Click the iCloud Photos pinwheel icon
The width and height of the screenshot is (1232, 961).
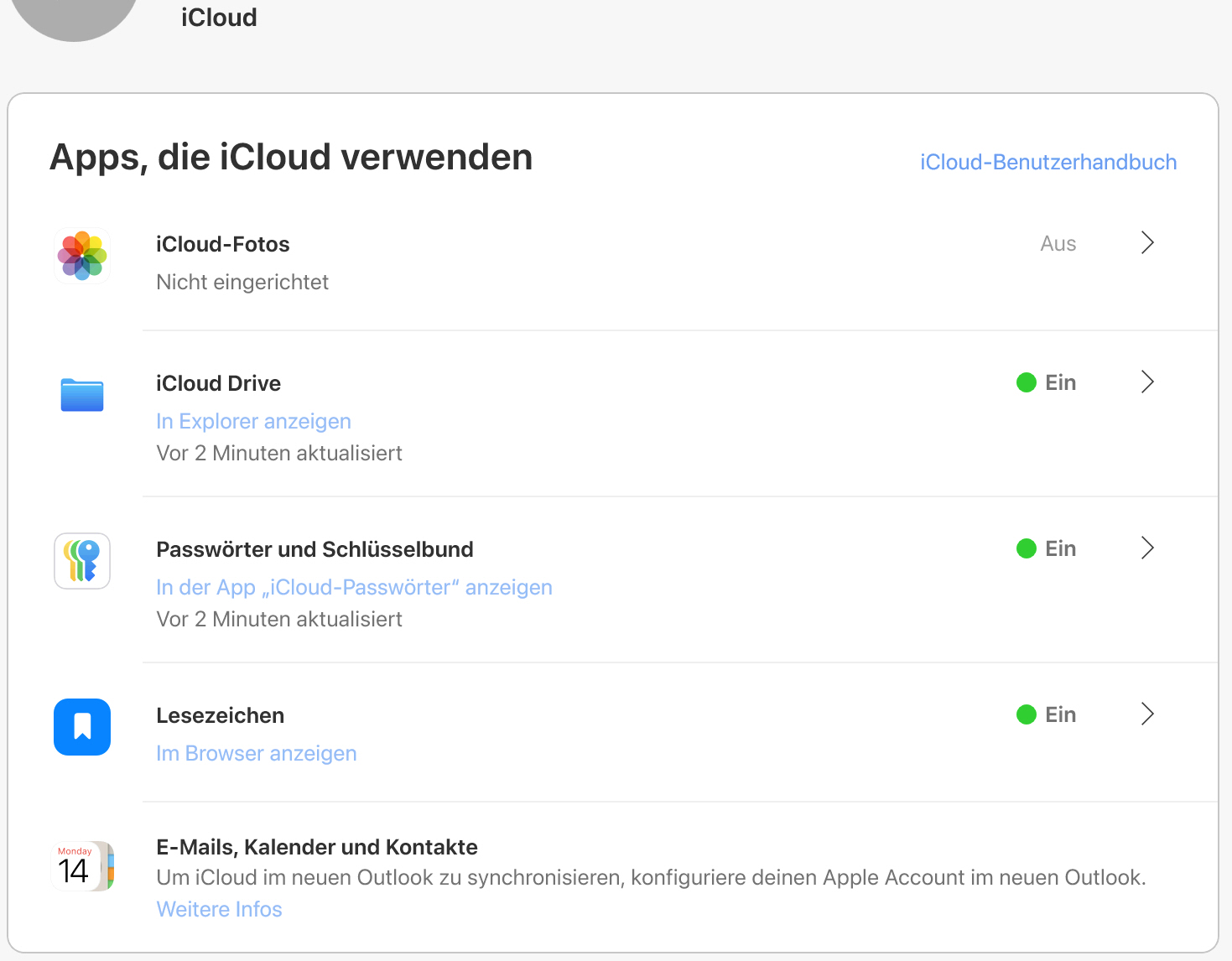[82, 255]
